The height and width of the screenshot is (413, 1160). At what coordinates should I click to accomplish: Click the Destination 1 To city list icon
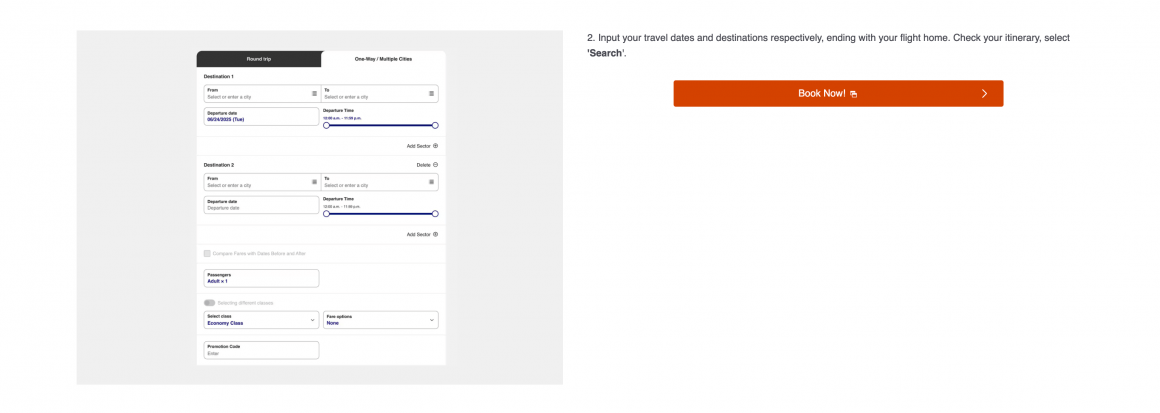(x=432, y=93)
